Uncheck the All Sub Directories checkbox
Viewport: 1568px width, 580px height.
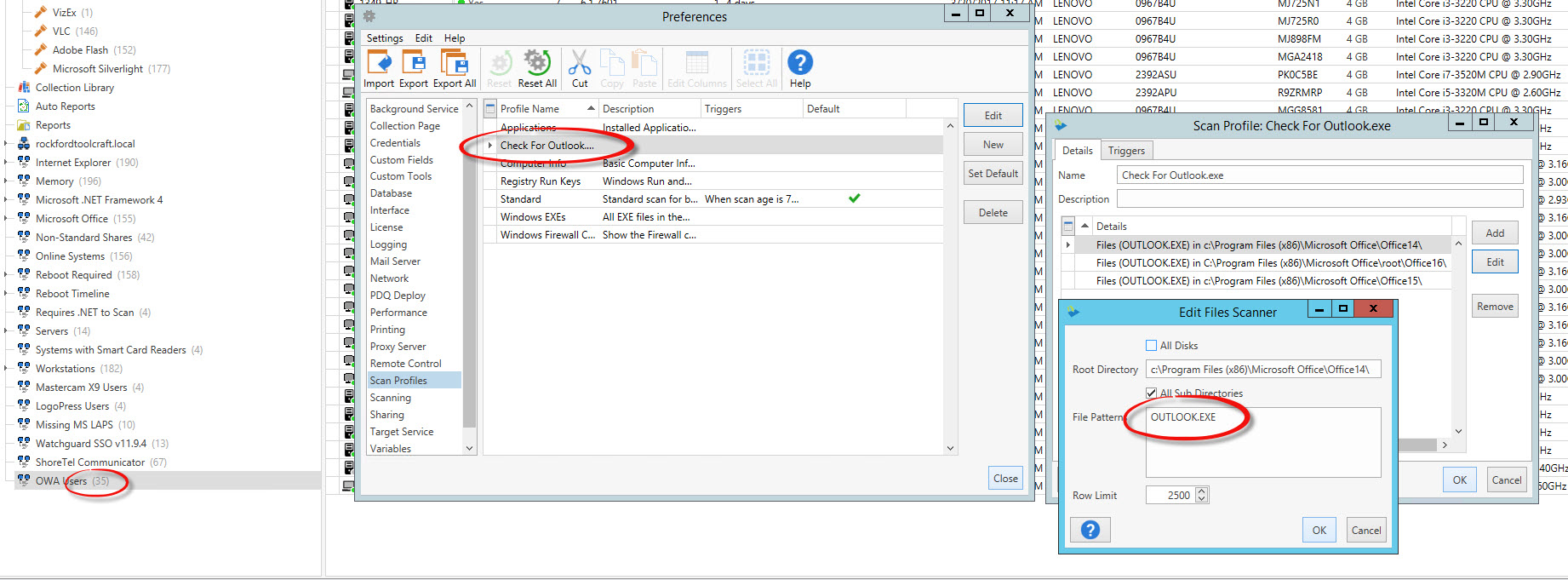click(1152, 393)
